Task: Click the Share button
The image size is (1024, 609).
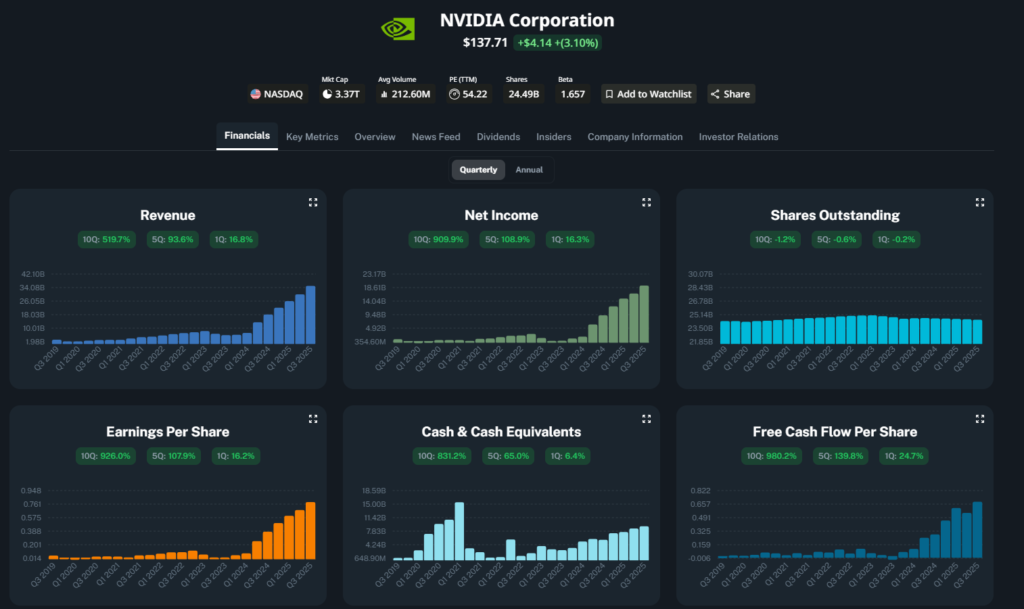Action: pyautogui.click(x=731, y=94)
